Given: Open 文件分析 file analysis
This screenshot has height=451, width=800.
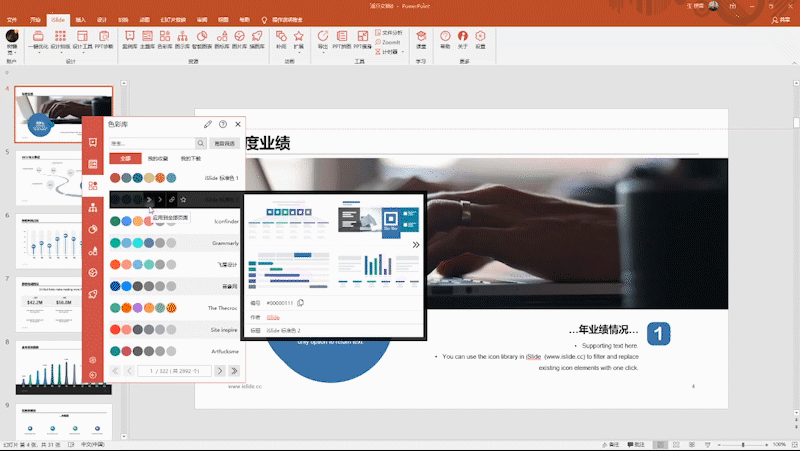Looking at the screenshot, I should point(389,33).
